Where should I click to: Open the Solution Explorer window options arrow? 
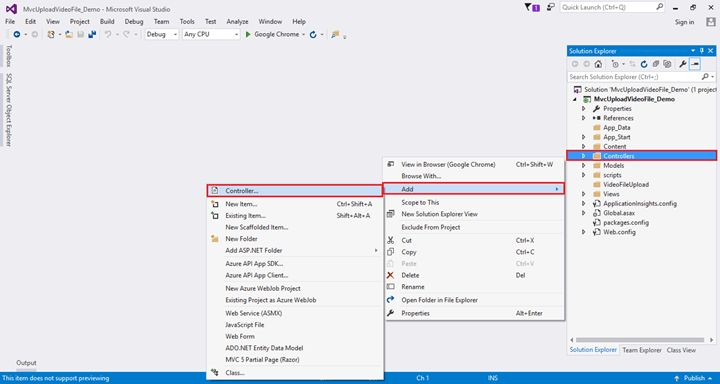[693, 51]
